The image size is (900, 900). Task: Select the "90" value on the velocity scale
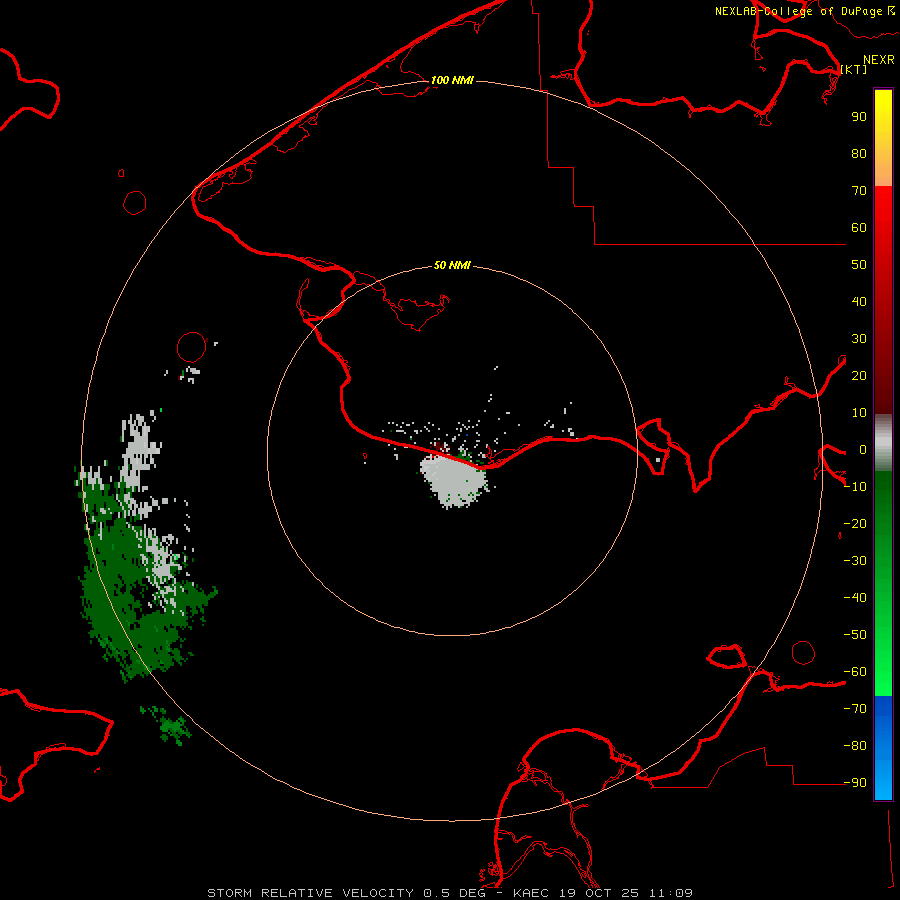[x=859, y=117]
